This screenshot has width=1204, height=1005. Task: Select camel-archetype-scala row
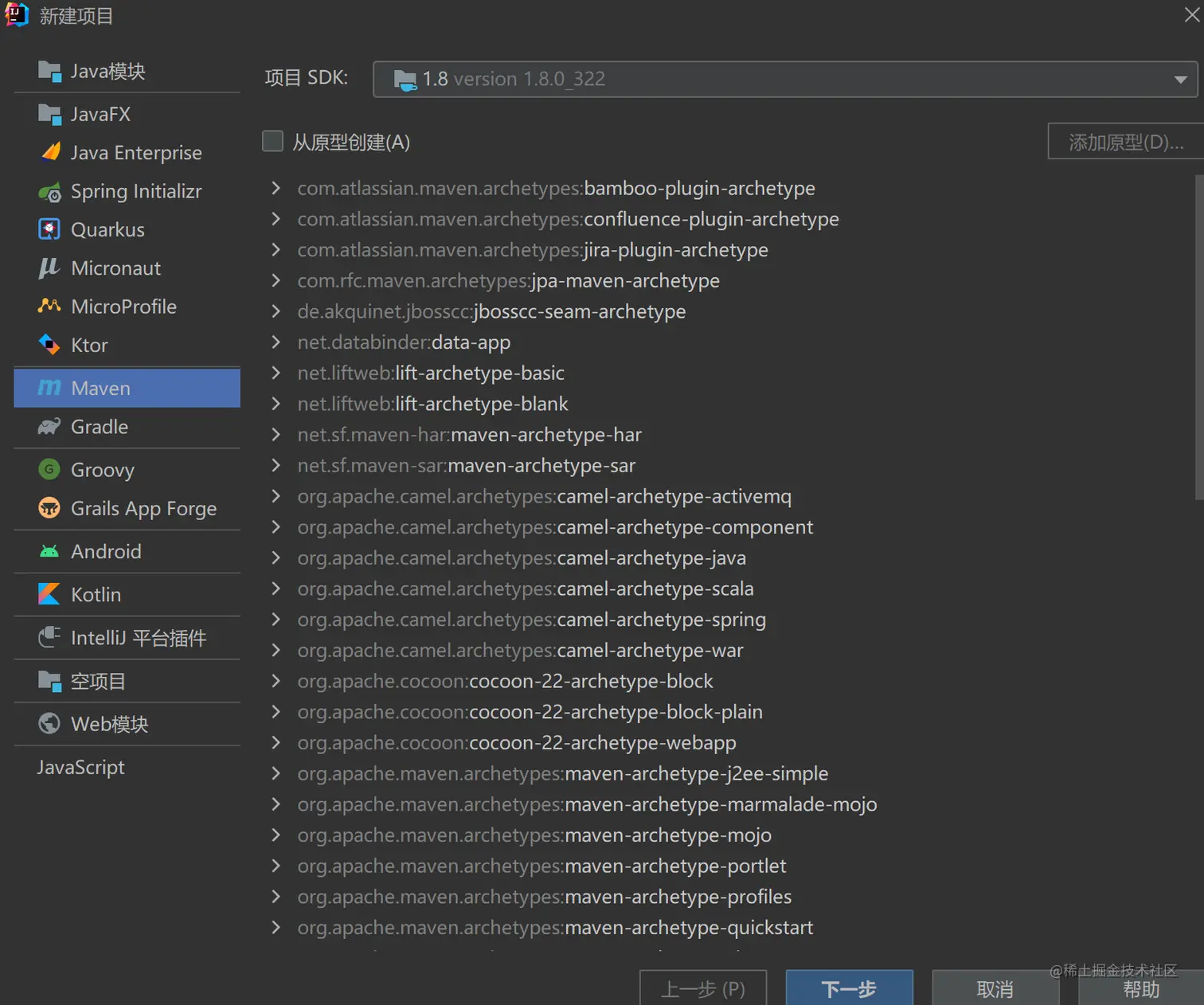(729, 589)
